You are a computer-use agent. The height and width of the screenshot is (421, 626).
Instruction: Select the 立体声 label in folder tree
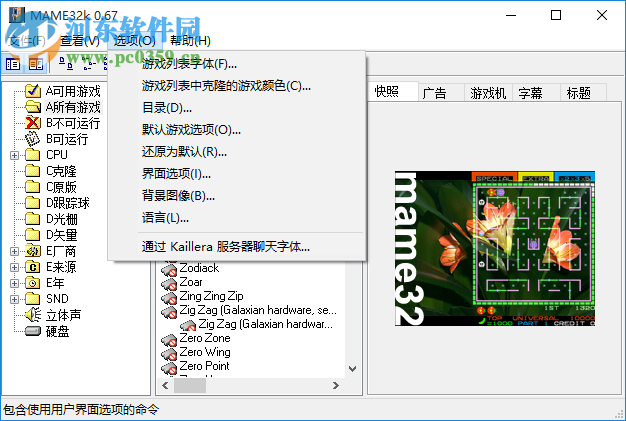(x=63, y=315)
